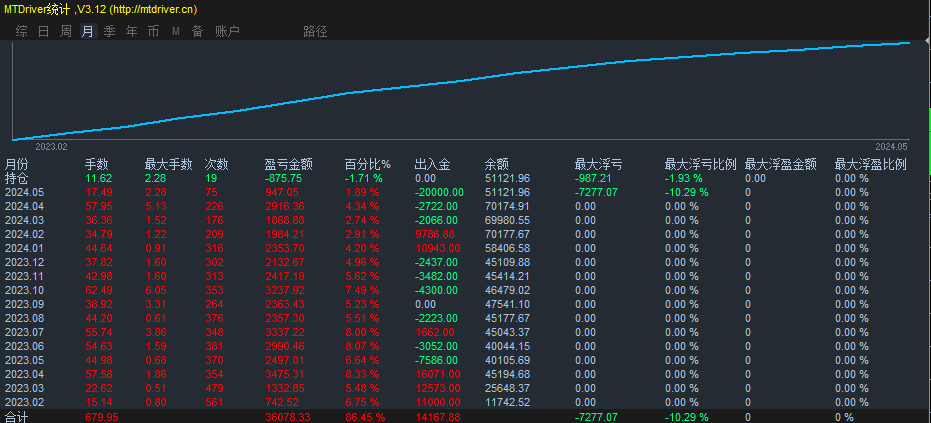
Task: Select the 2024.03 month row
Action: click(465, 220)
